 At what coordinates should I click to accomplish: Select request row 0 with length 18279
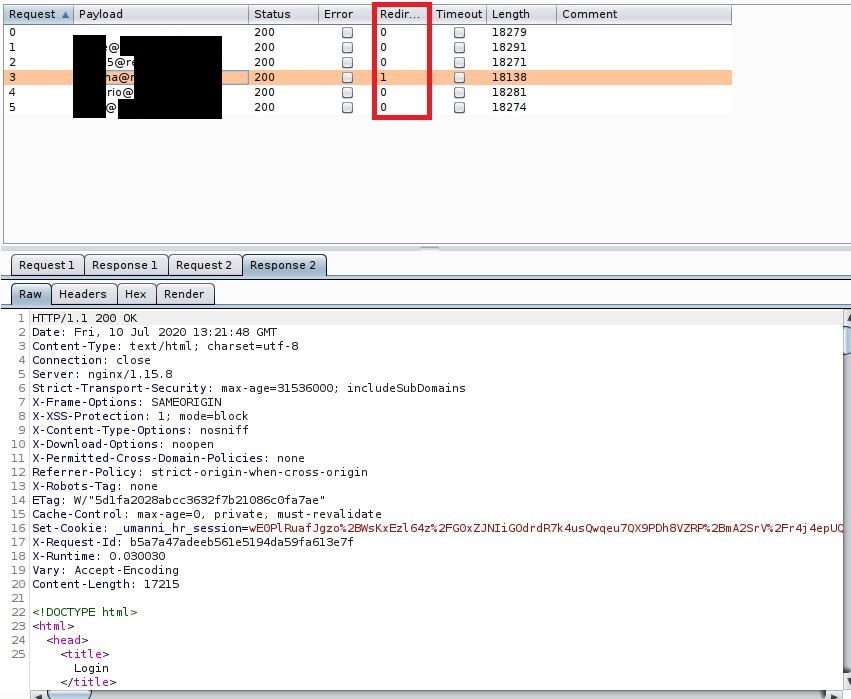368,33
